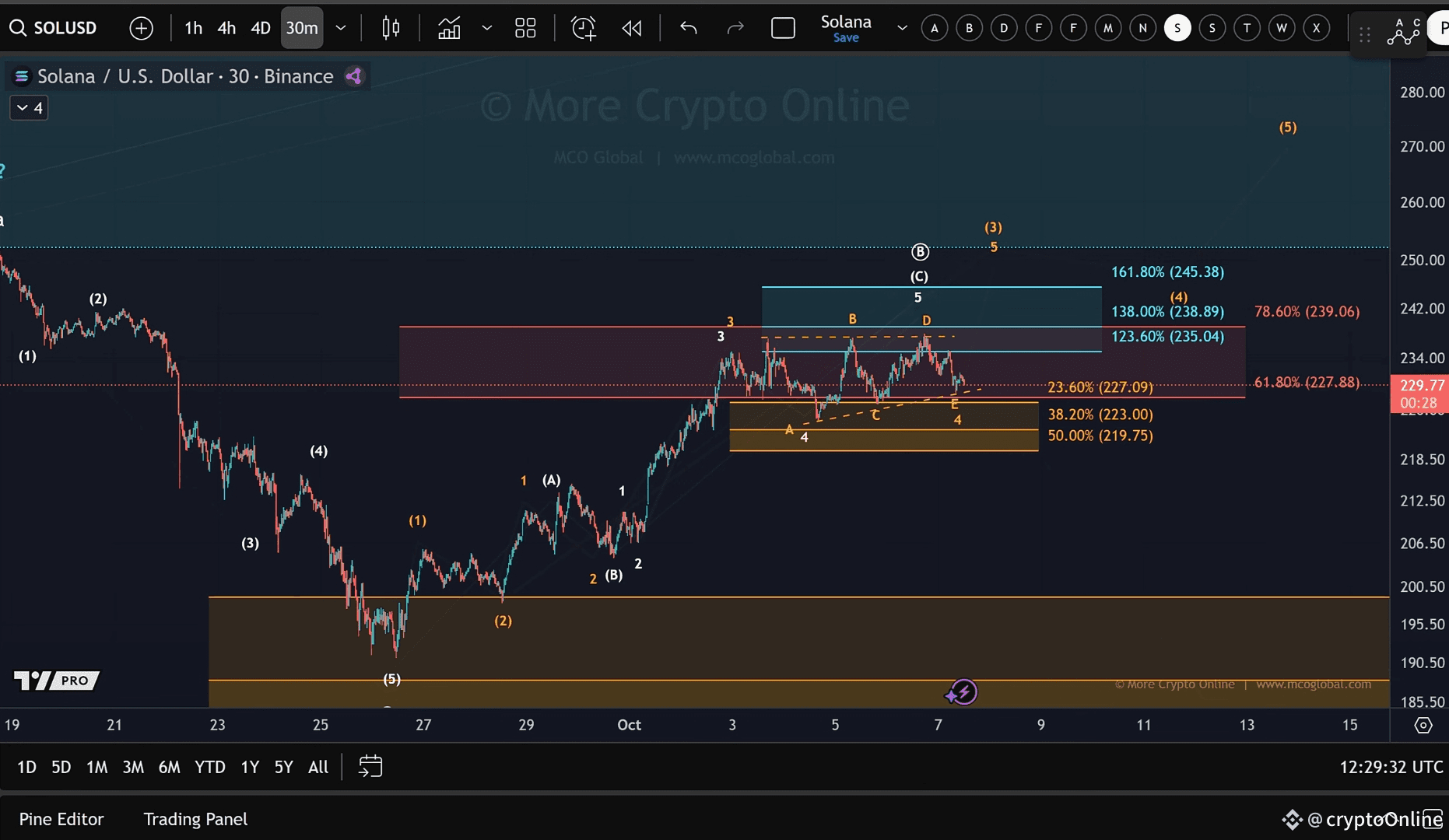This screenshot has height=840, width=1449.
Task: Open the candlestick chart type selector
Action: [x=391, y=28]
